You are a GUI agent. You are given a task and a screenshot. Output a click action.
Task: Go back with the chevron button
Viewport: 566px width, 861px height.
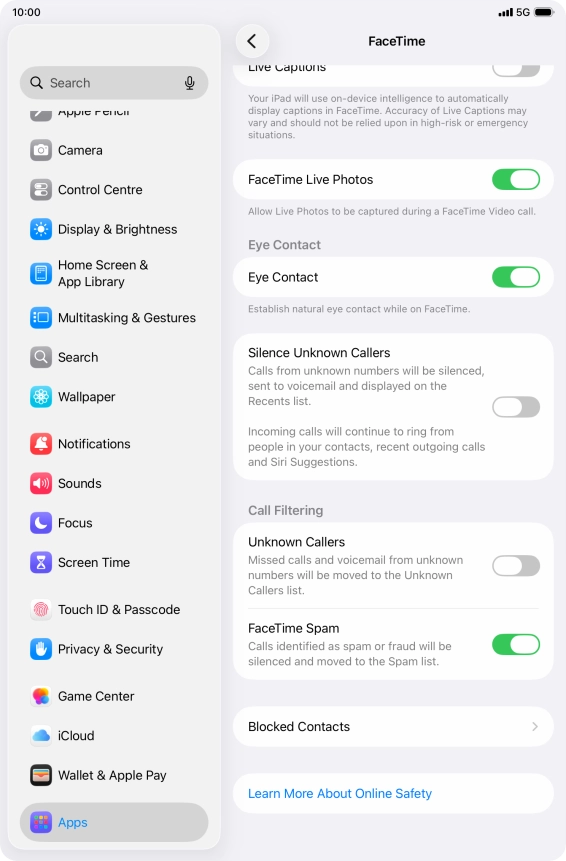coord(252,41)
